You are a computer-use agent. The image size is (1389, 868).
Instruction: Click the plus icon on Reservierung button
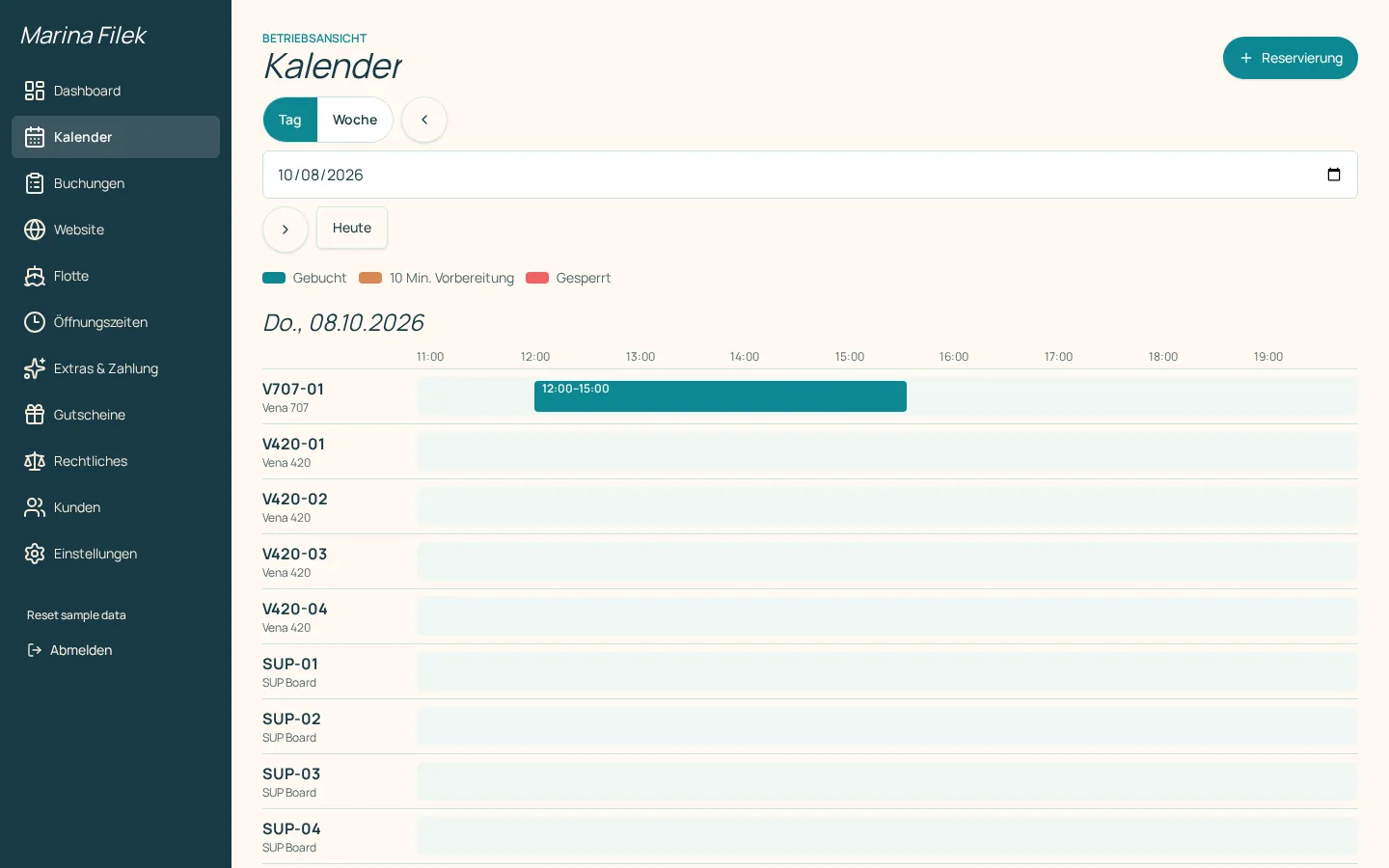(x=1246, y=58)
